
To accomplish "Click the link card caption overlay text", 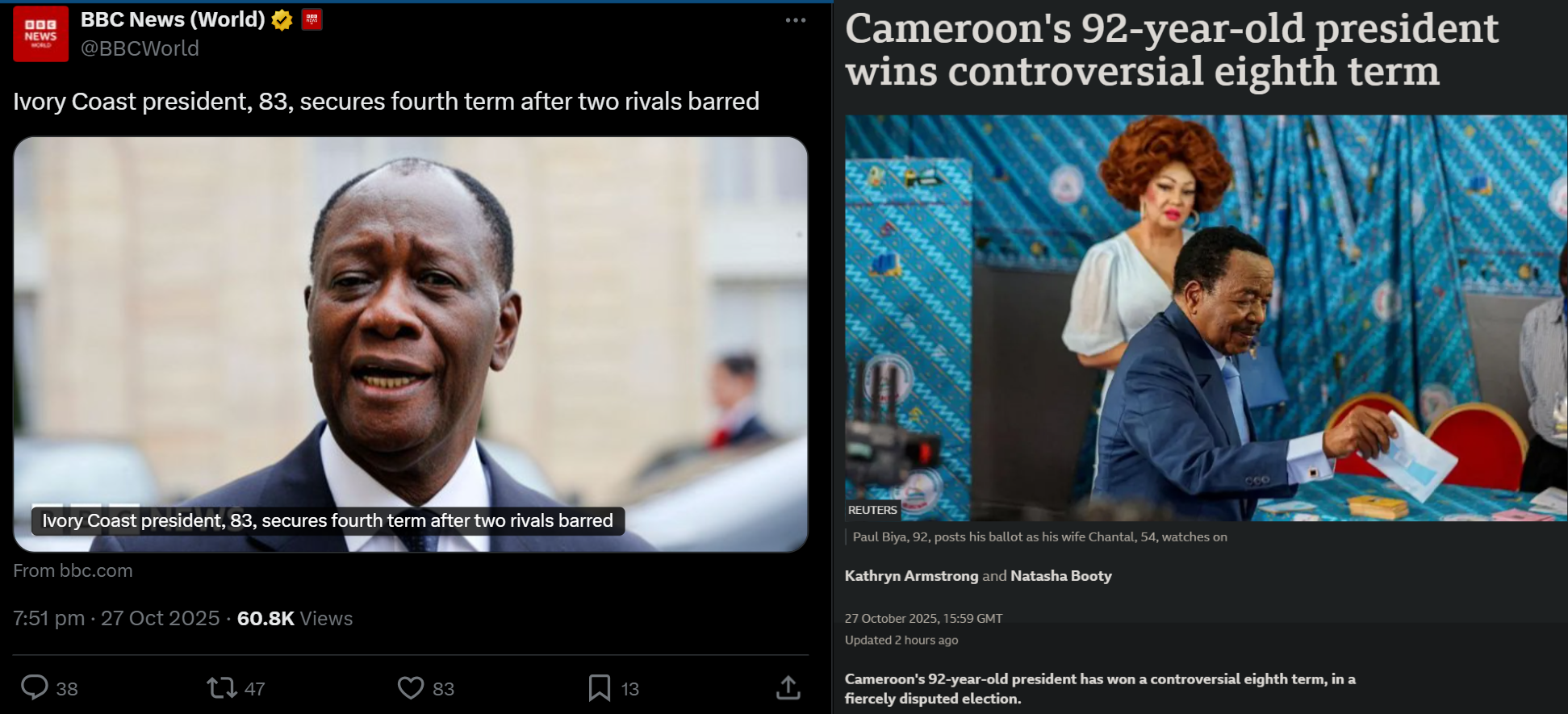I will (x=328, y=520).
